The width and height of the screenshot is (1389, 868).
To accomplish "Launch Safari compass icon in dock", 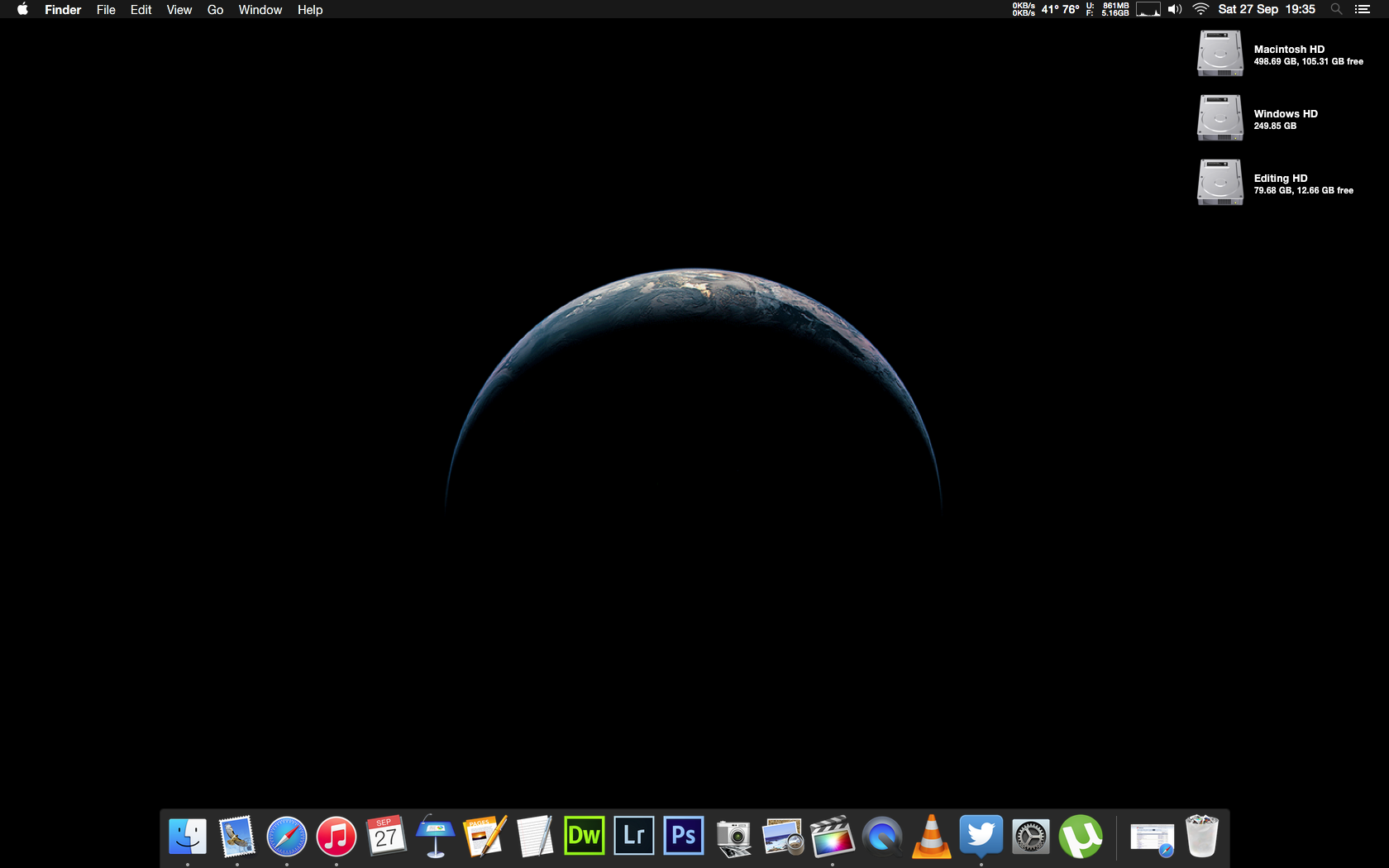I will pyautogui.click(x=287, y=837).
